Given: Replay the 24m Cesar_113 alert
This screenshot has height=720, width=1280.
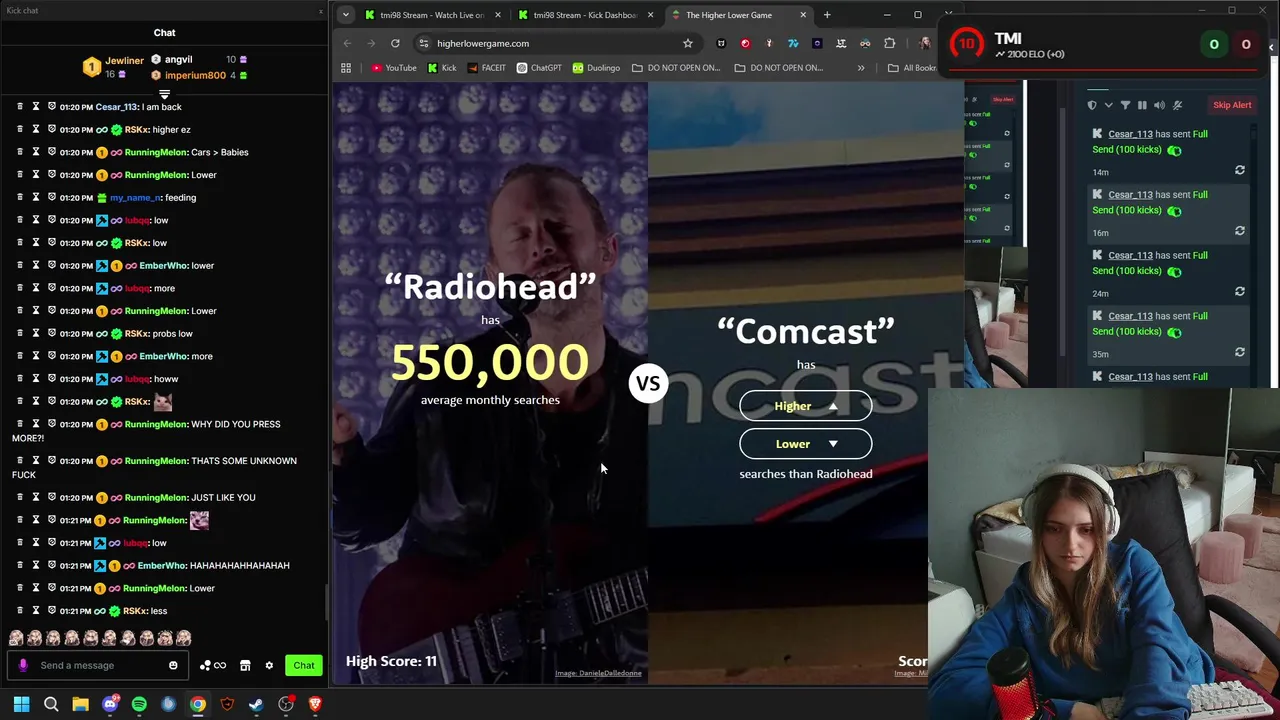Looking at the screenshot, I should point(1240,292).
